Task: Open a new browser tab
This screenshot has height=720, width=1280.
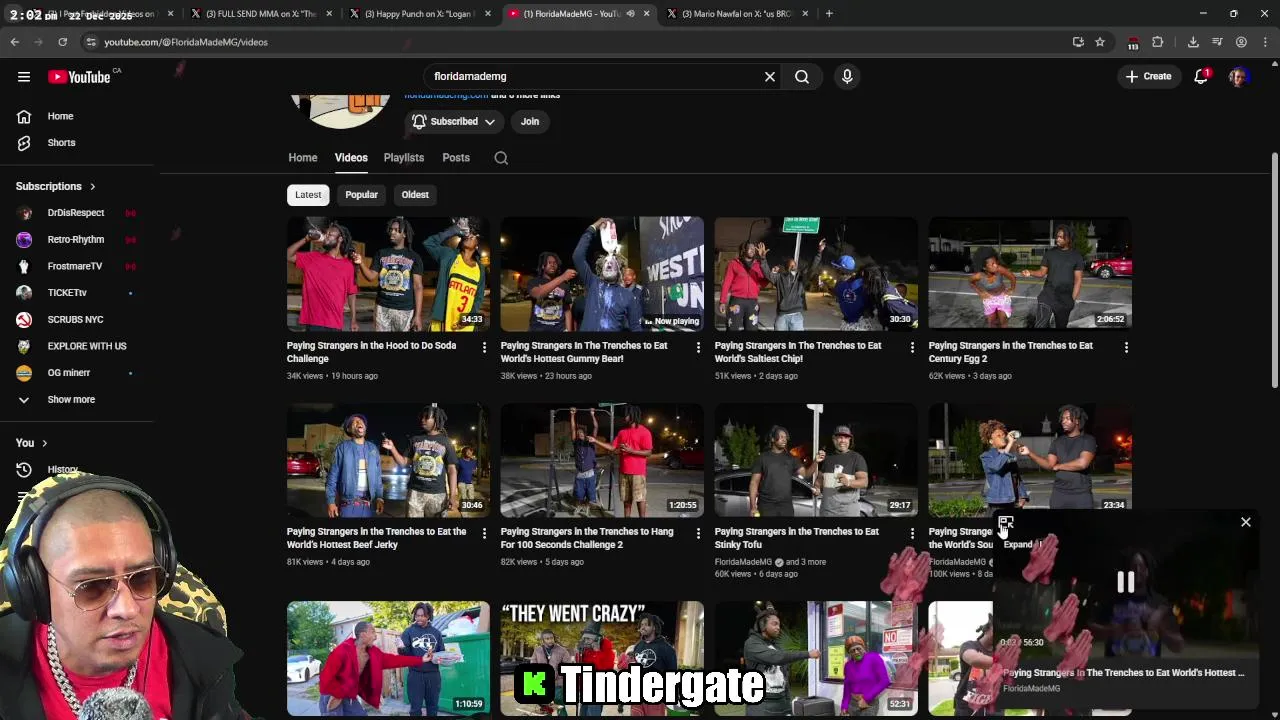Action: pos(829,14)
